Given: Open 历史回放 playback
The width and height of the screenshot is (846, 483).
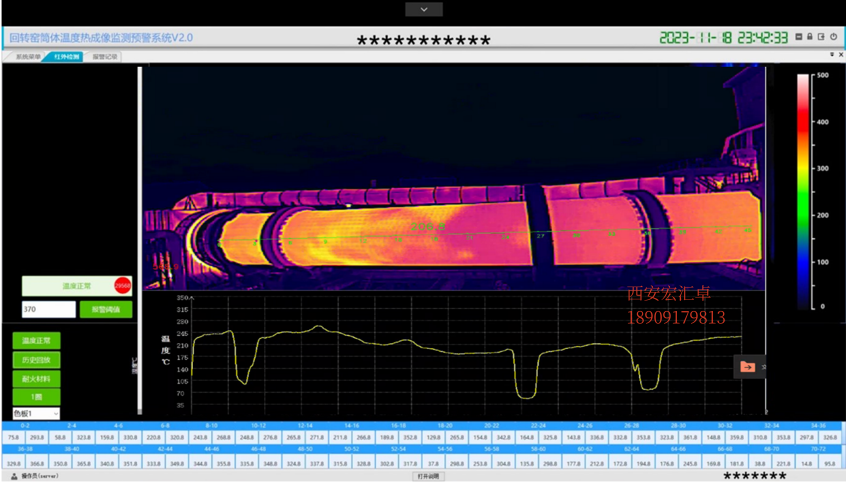Looking at the screenshot, I should coord(36,360).
